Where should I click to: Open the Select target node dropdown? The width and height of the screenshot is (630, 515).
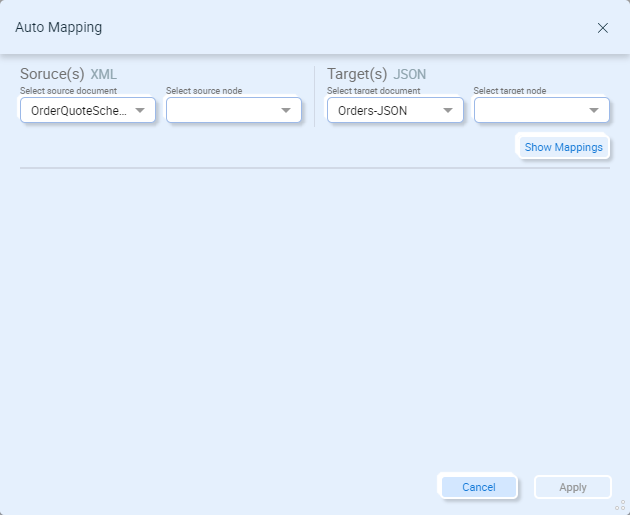[542, 110]
